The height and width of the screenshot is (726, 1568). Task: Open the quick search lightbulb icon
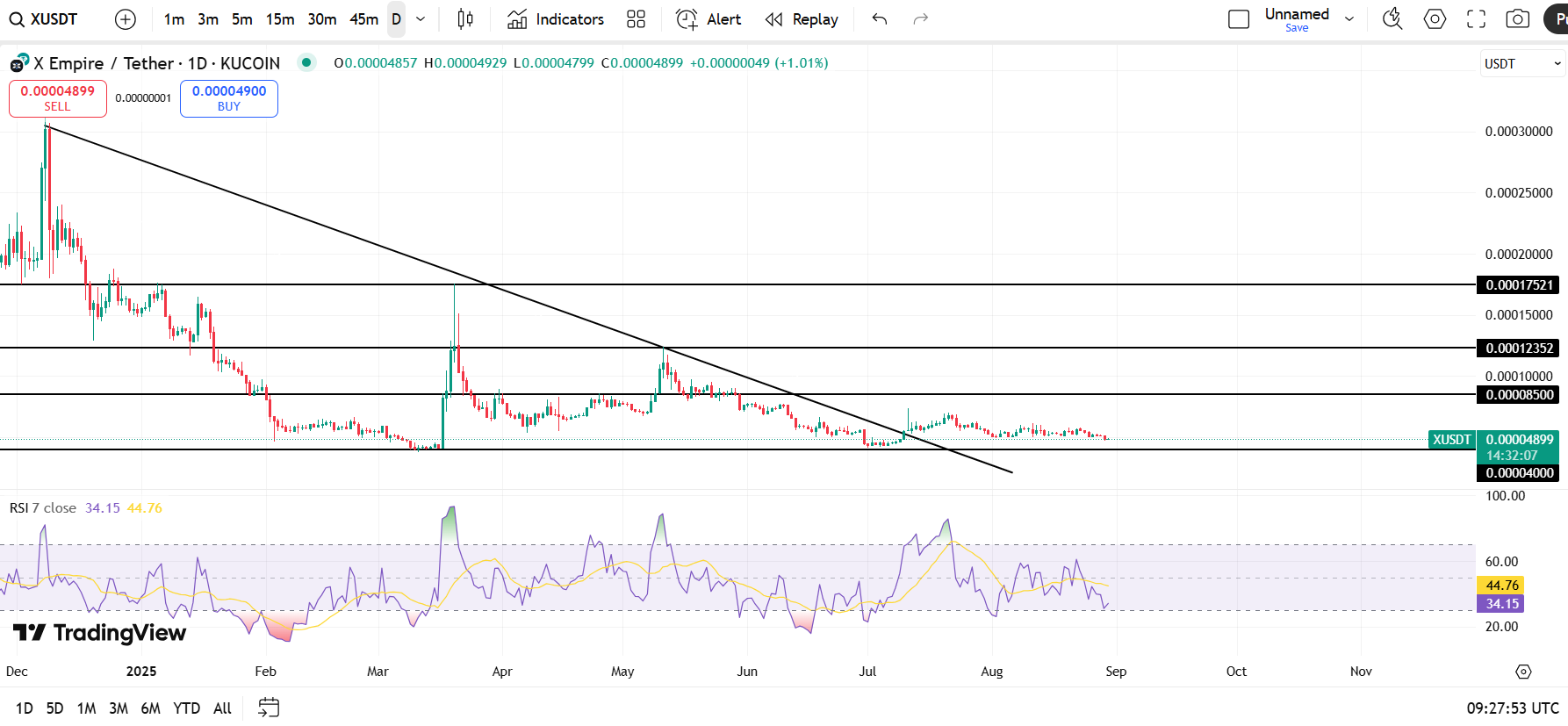1392,19
